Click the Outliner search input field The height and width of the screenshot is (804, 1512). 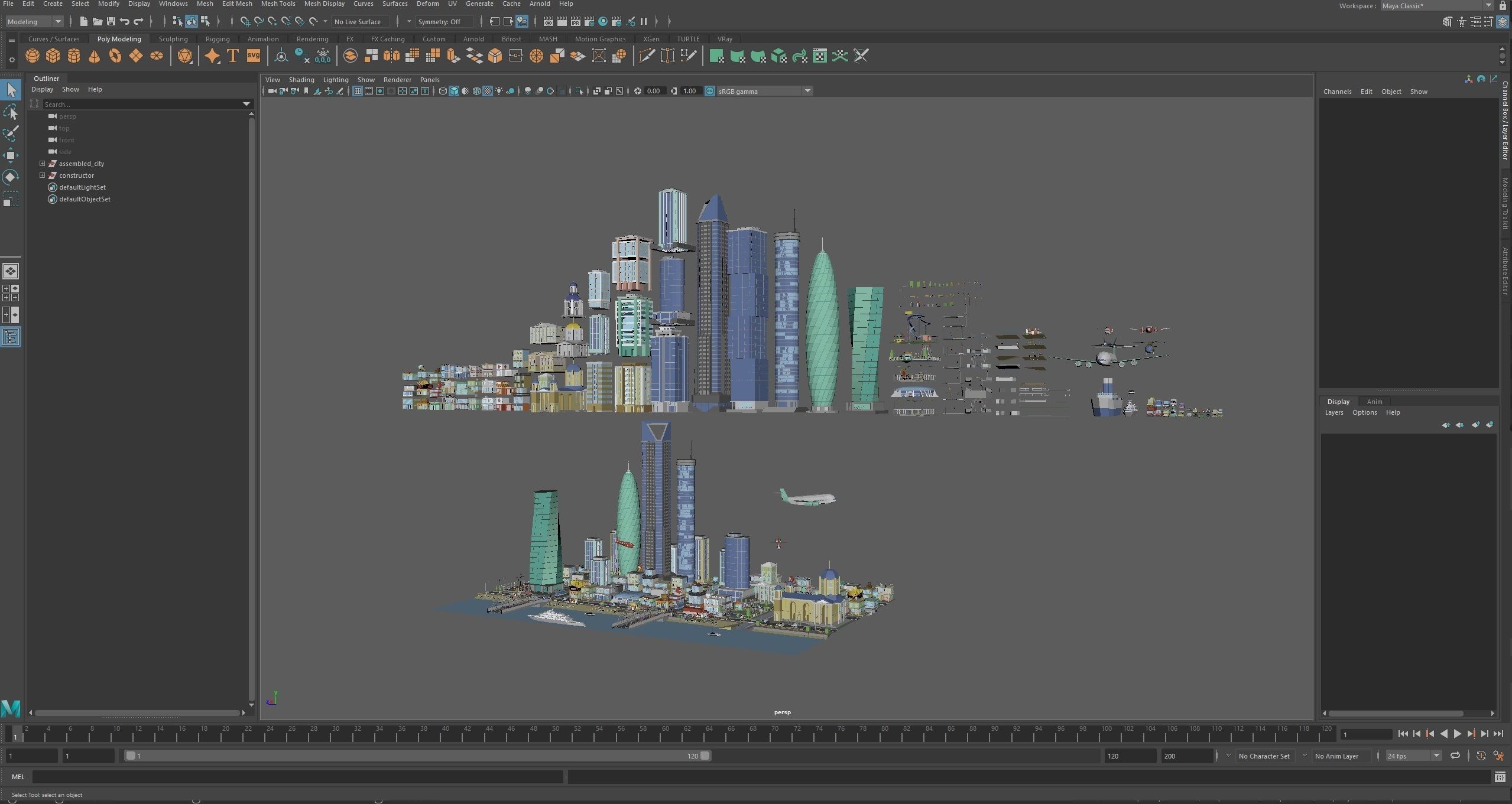tap(142, 105)
